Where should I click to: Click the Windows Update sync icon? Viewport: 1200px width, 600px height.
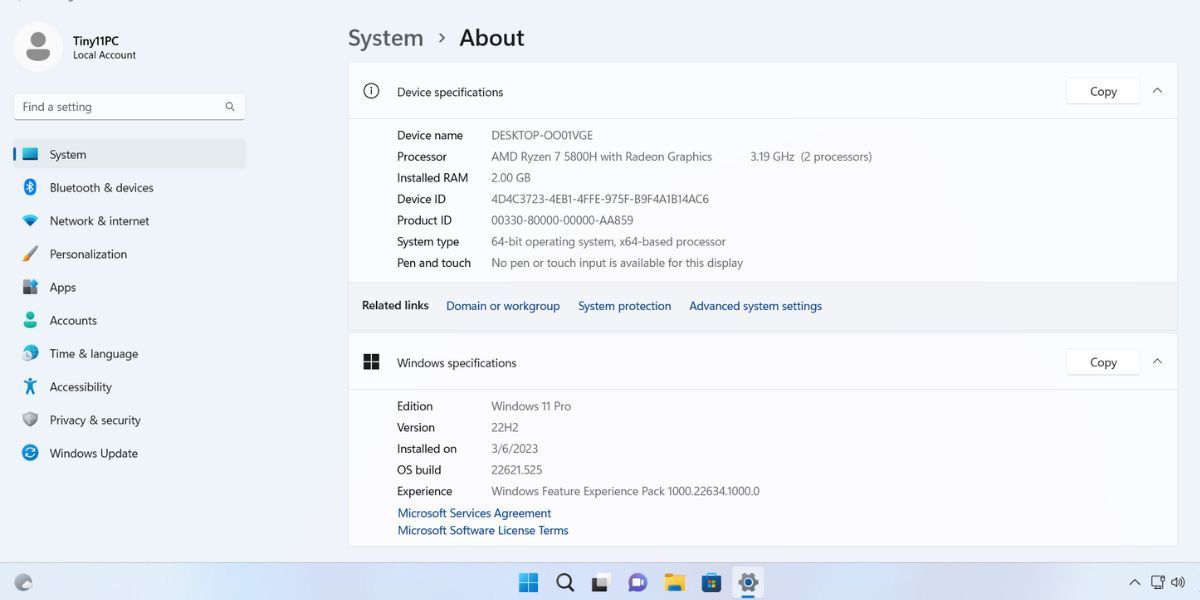[x=30, y=453]
